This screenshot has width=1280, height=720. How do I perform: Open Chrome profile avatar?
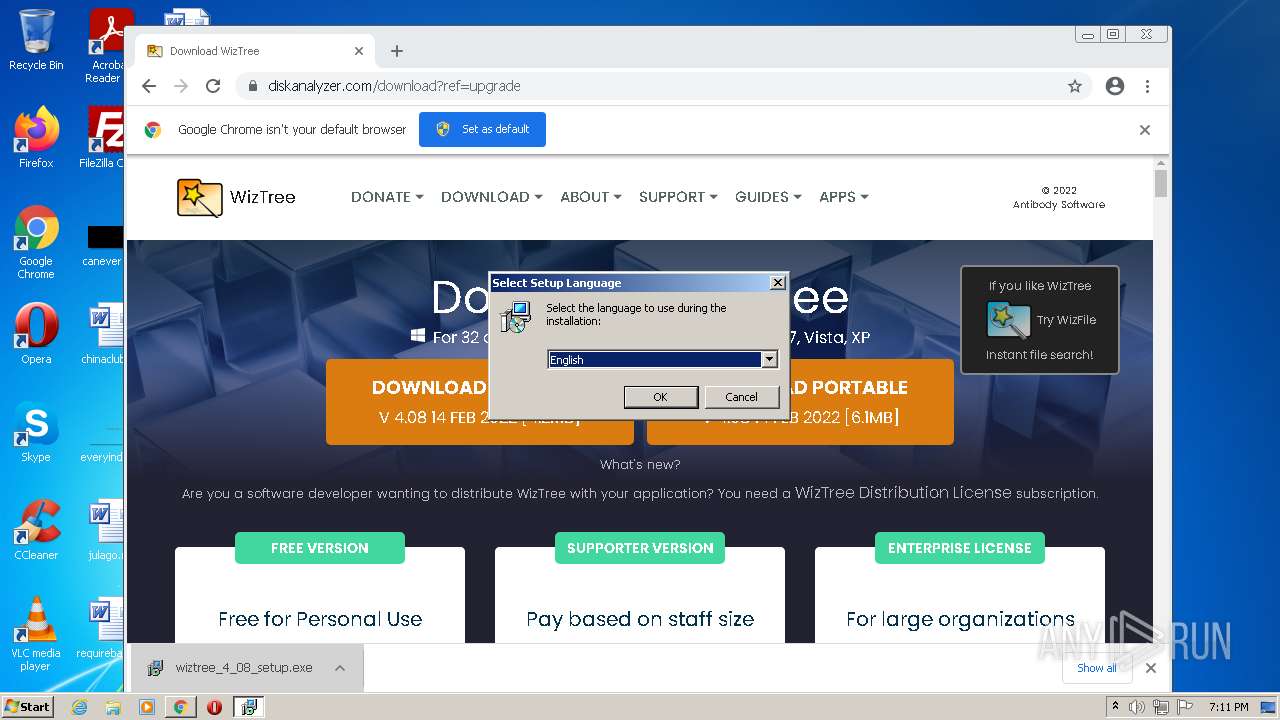point(1115,86)
